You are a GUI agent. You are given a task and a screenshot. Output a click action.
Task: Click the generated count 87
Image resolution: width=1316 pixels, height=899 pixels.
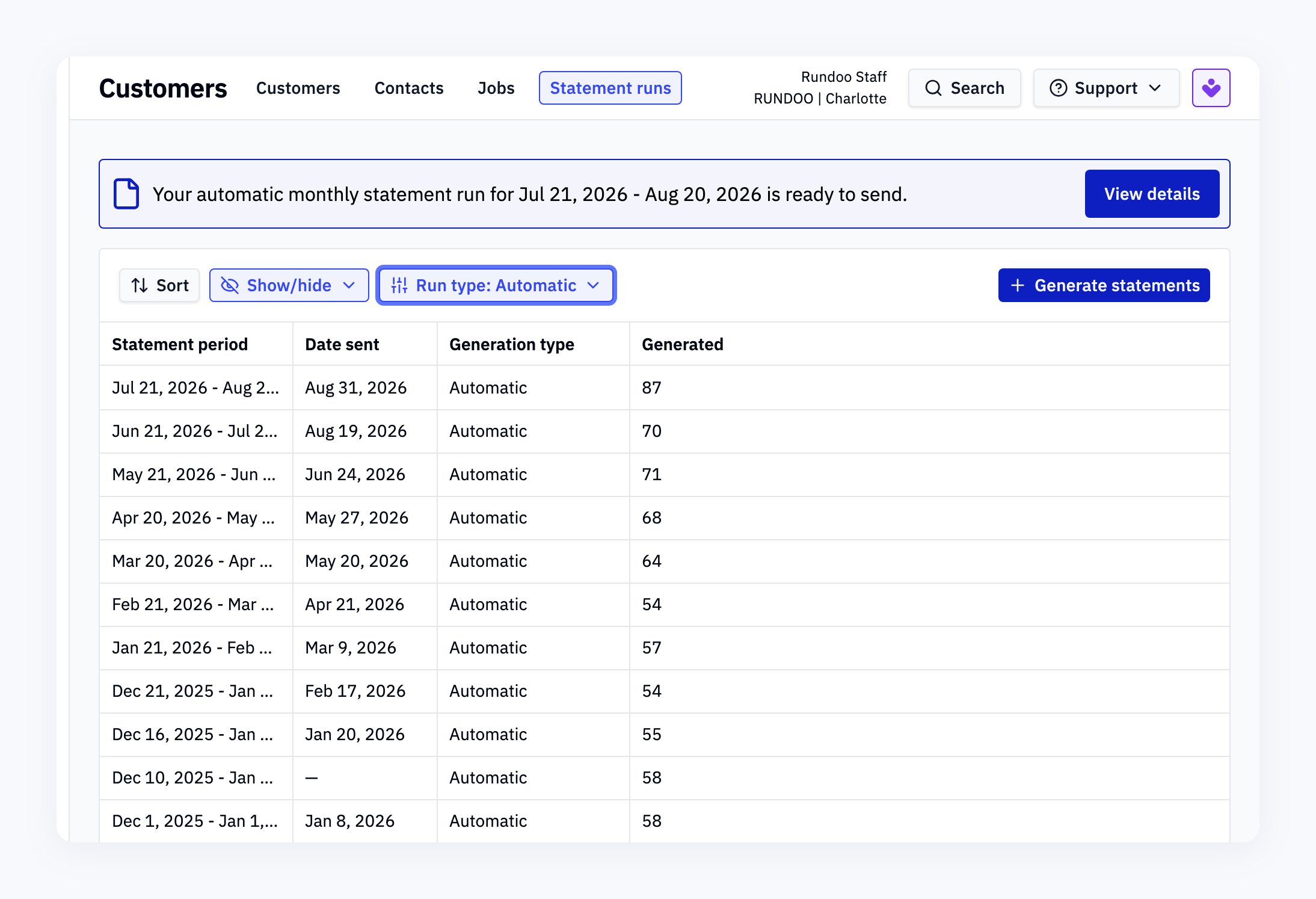[x=651, y=388]
